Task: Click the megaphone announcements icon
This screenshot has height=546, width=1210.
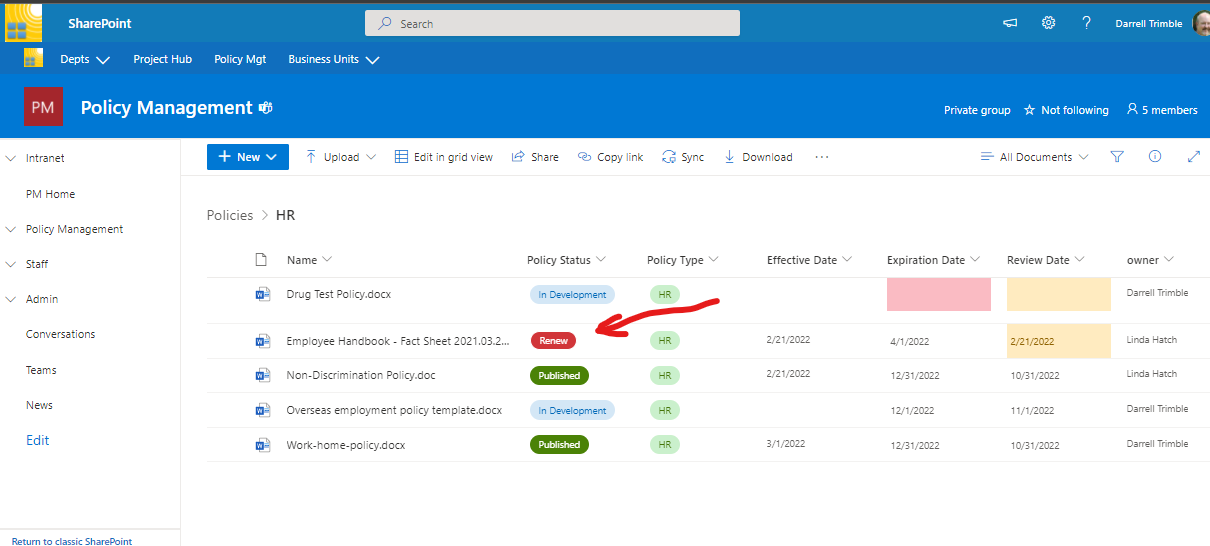Action: pos(1010,23)
